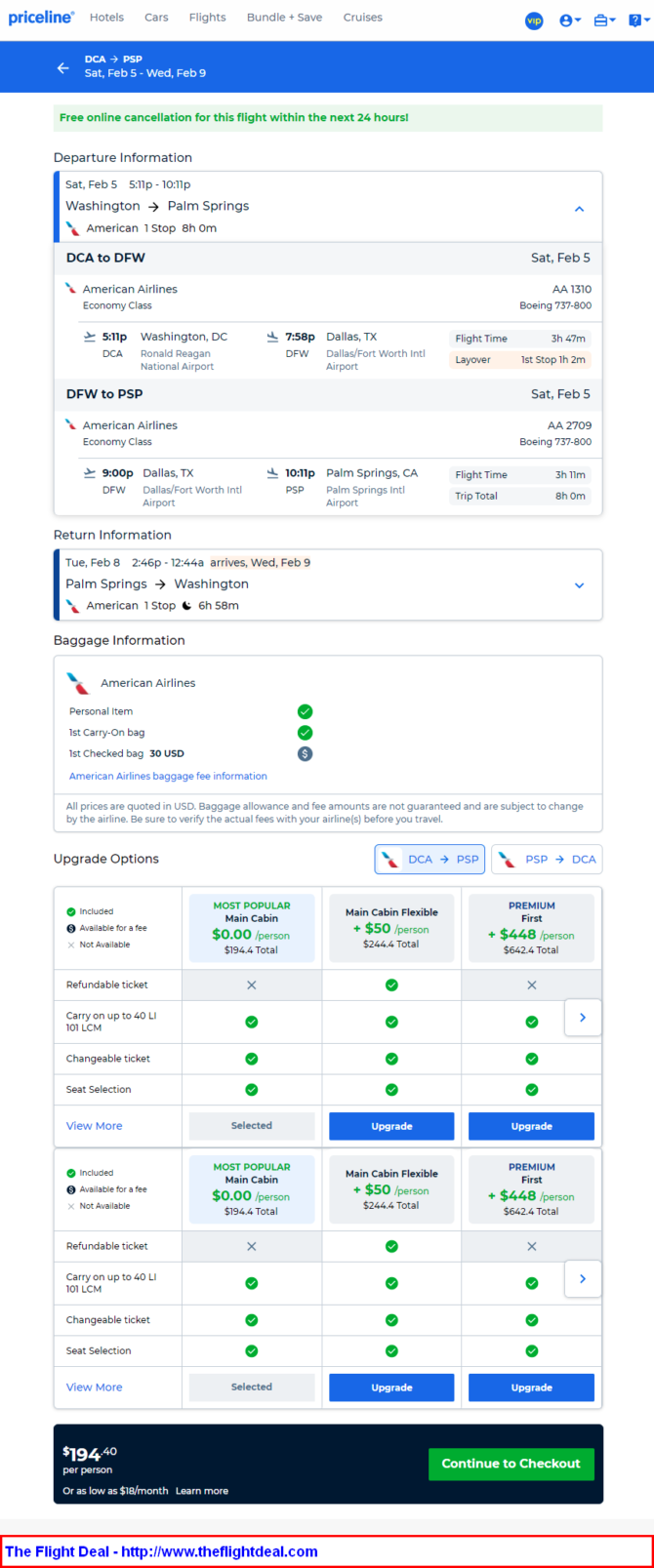Click Selected under Main Cabin, second table

point(252,1387)
